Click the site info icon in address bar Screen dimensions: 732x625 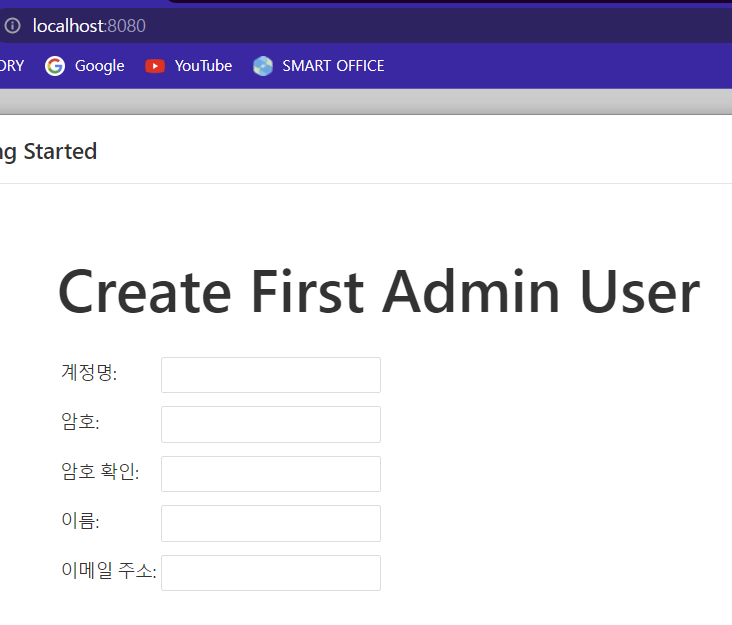point(13,26)
